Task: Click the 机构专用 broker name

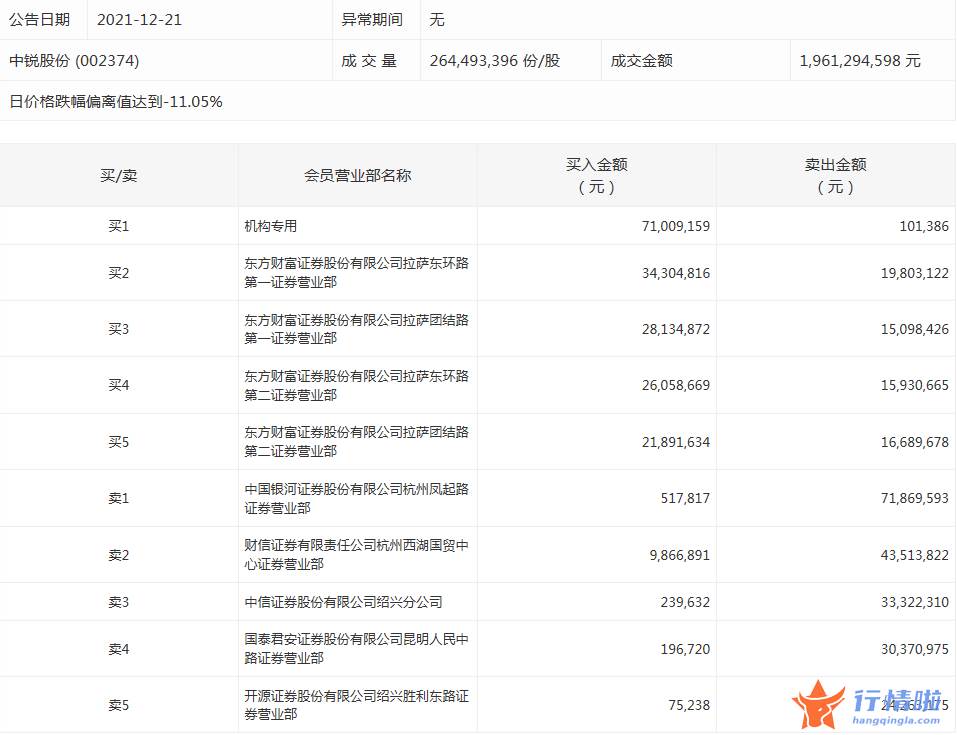Action: [x=270, y=226]
